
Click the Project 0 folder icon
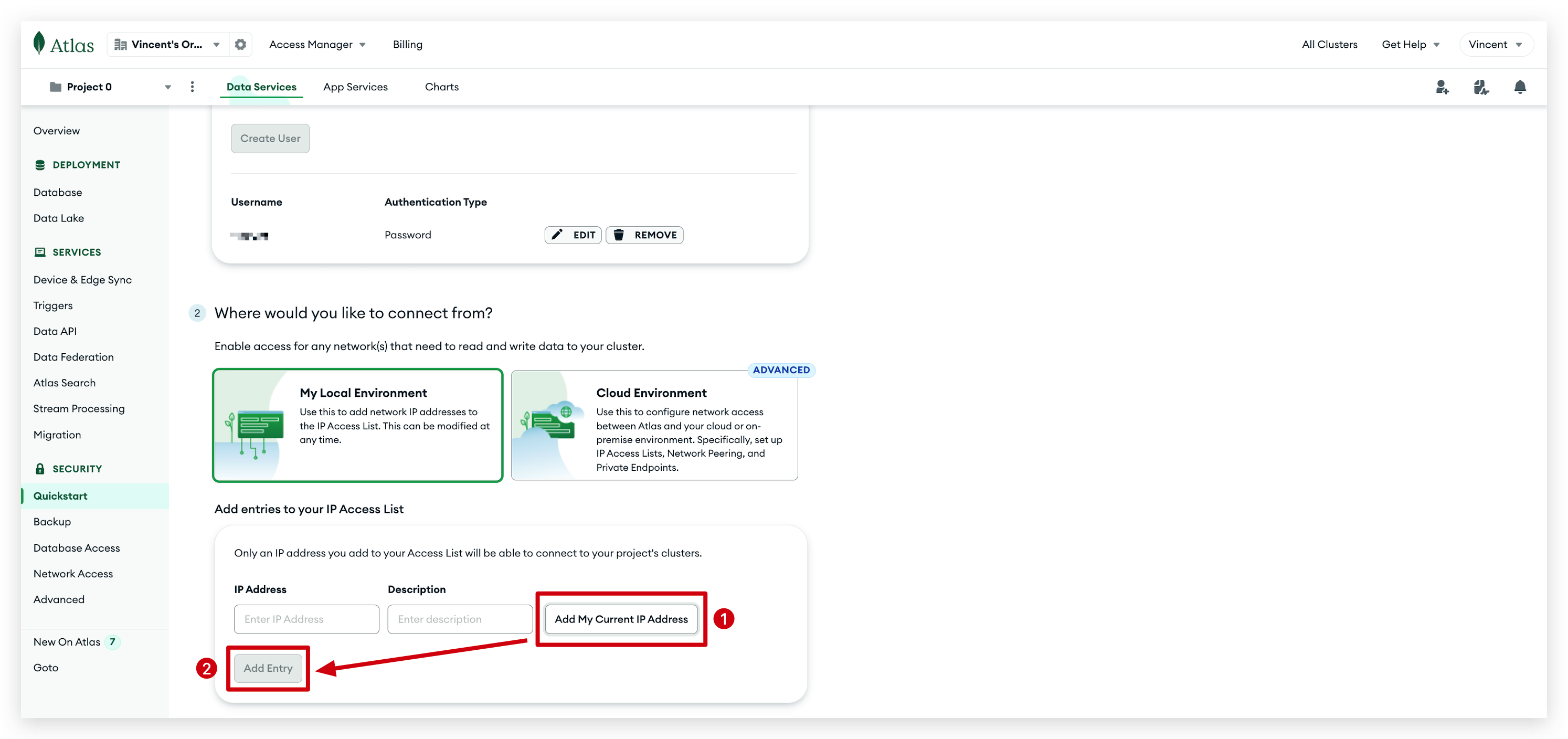click(56, 87)
